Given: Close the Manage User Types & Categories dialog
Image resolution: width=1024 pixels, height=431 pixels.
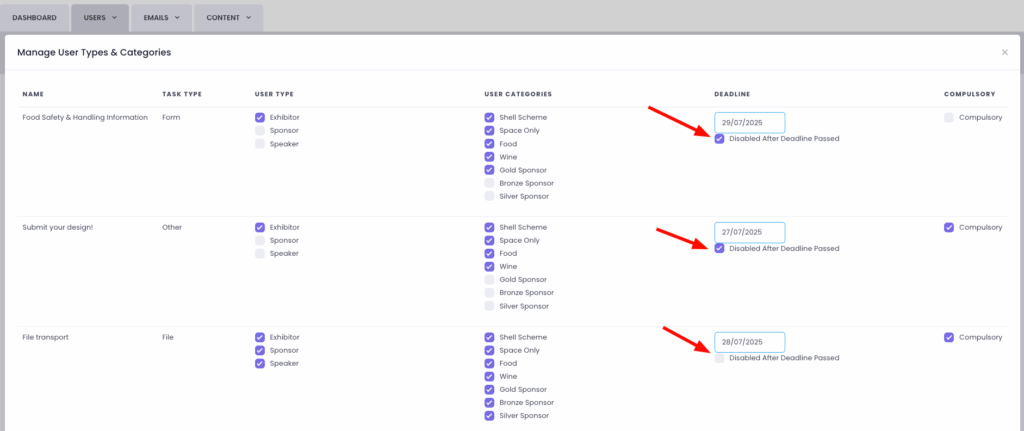Looking at the screenshot, I should point(1004,52).
